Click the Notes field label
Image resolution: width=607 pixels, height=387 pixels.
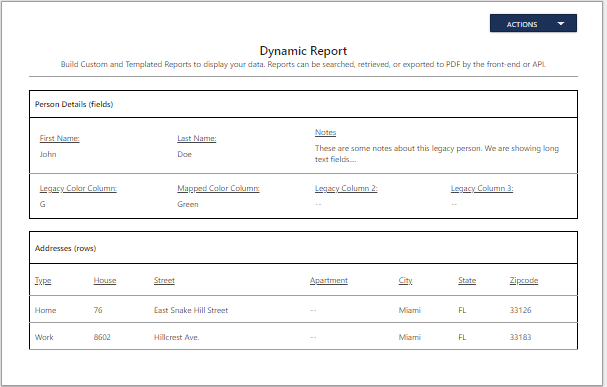(x=326, y=132)
